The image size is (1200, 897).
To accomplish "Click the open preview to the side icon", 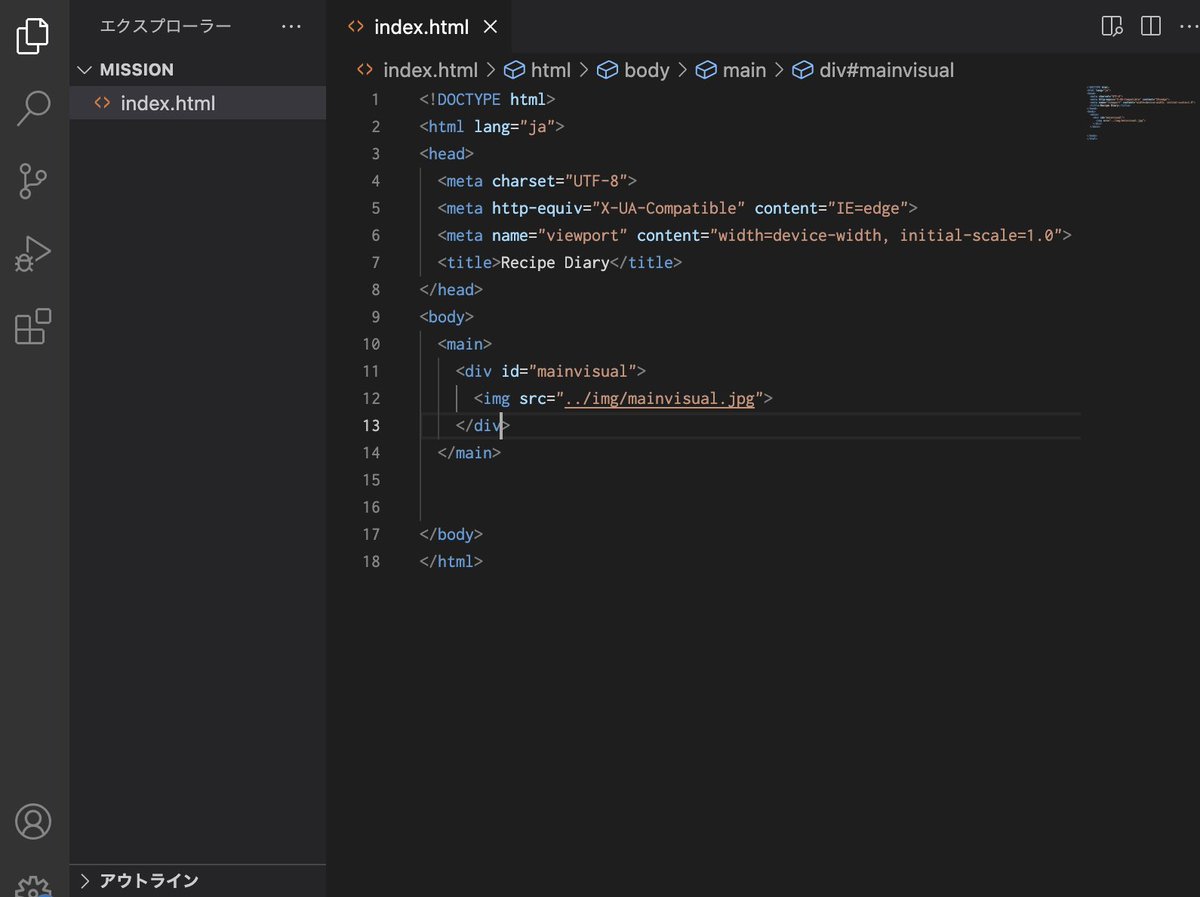I will [x=1112, y=27].
